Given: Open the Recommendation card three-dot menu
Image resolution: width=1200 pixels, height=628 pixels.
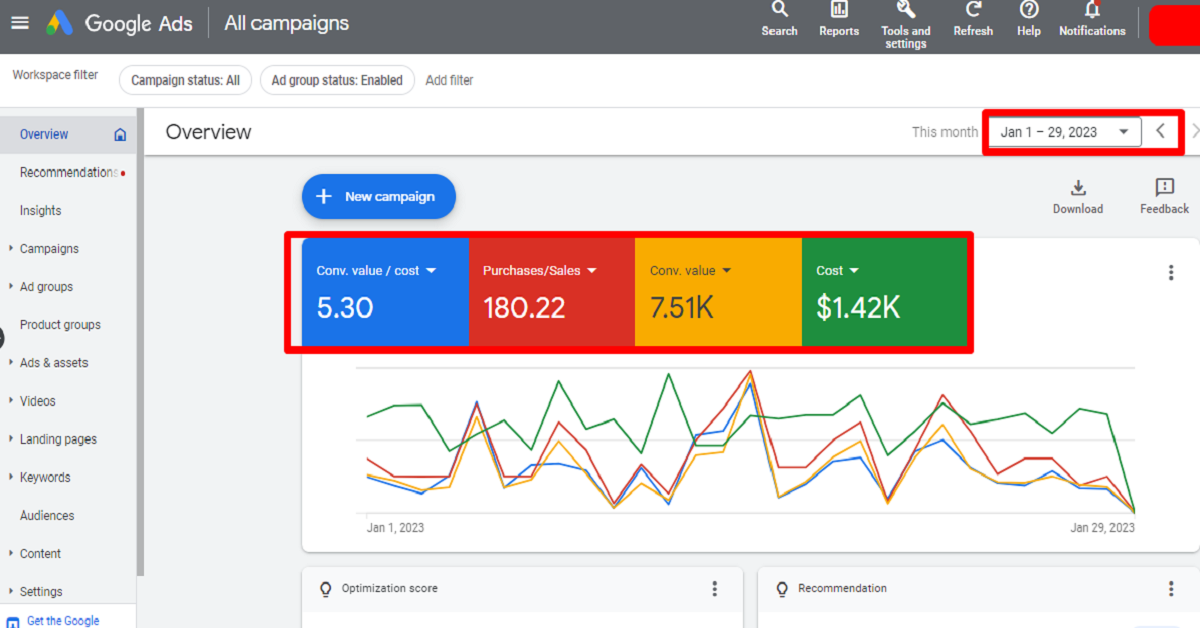Looking at the screenshot, I should click(x=1170, y=588).
